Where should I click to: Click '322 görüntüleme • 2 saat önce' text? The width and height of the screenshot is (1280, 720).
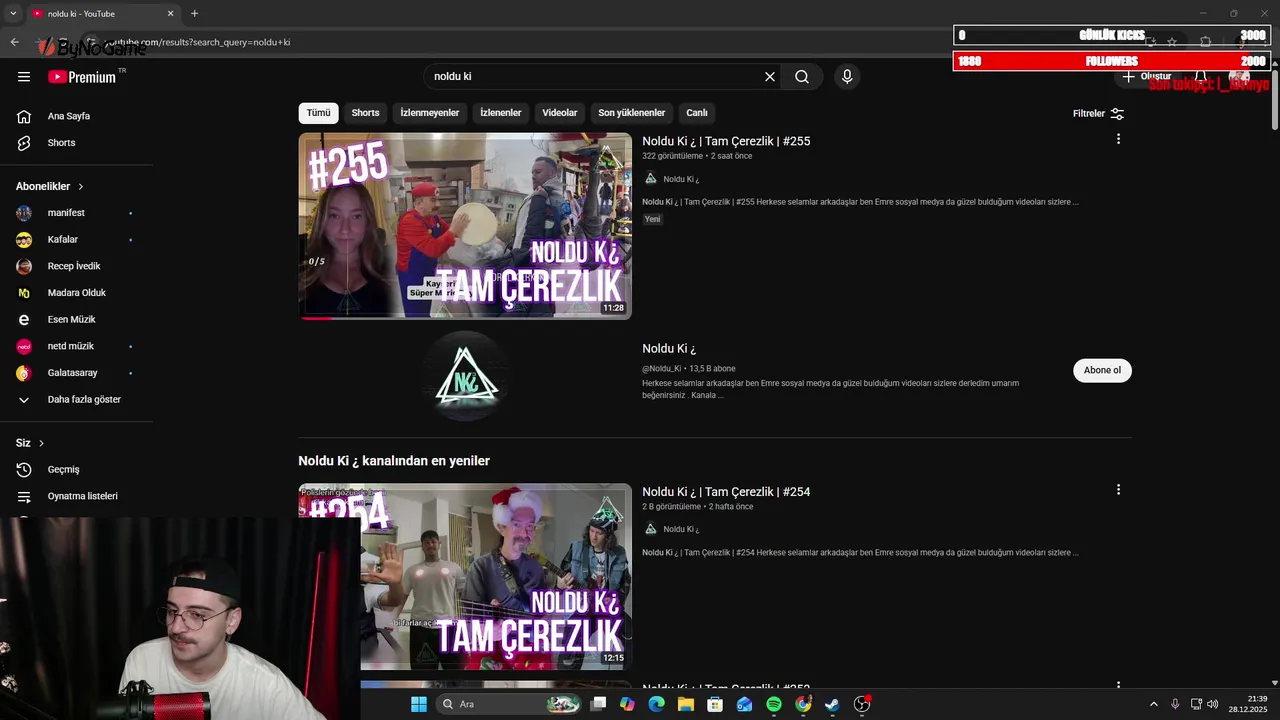tap(697, 157)
